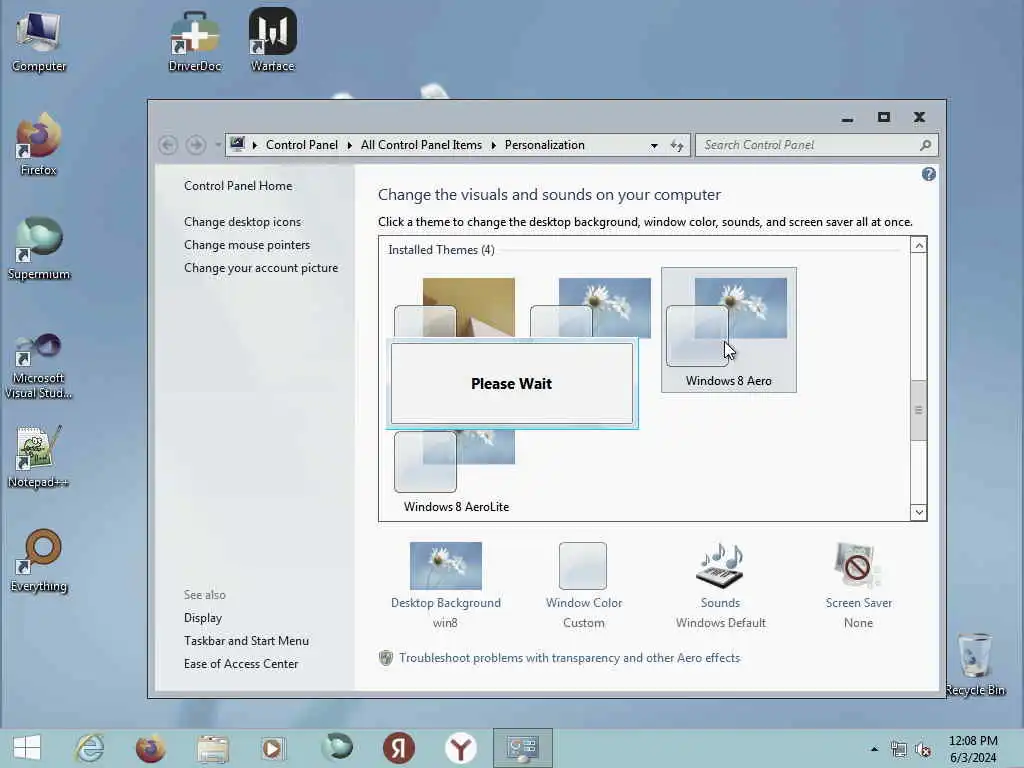Open the Screen Saver settings icon
The height and width of the screenshot is (768, 1024).
click(x=858, y=566)
